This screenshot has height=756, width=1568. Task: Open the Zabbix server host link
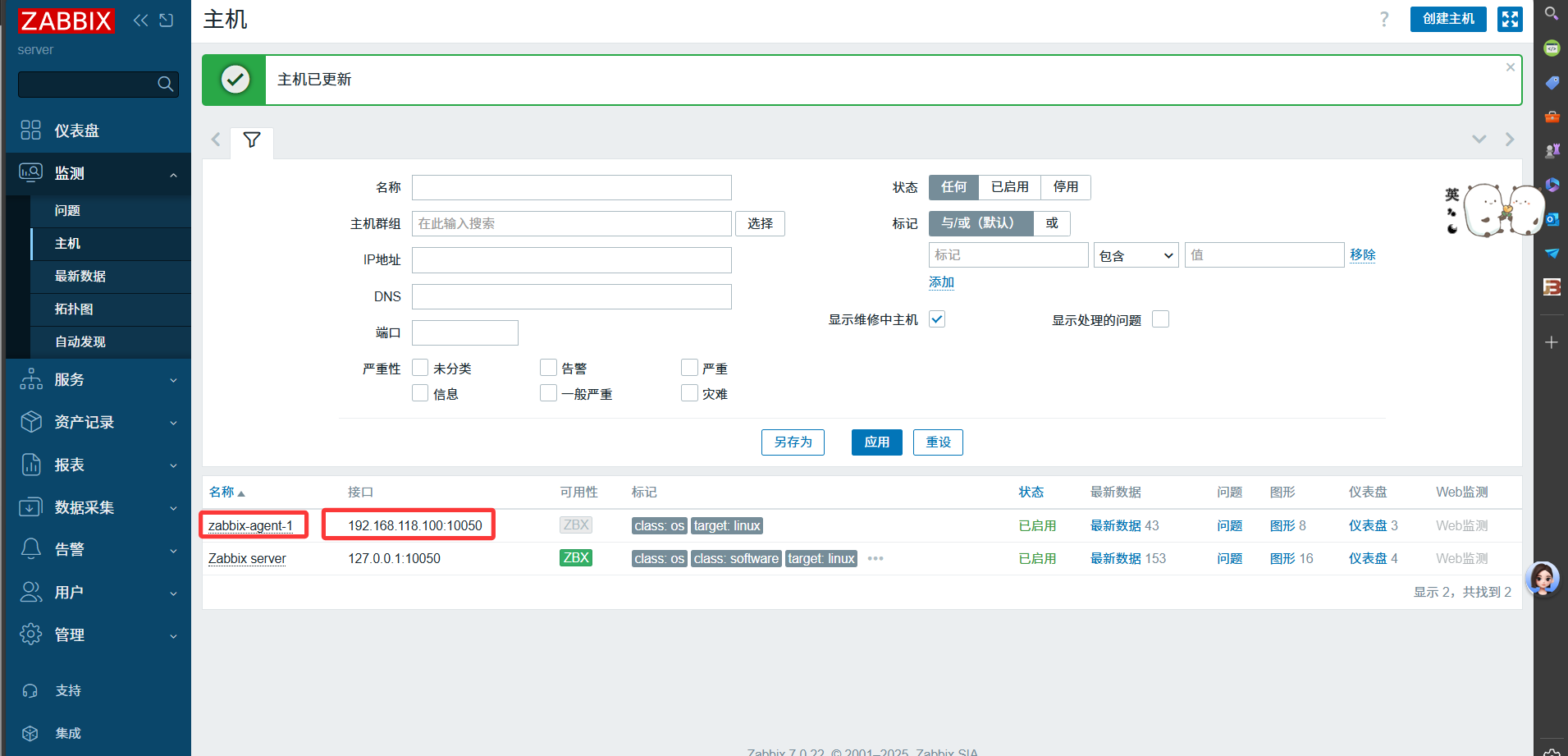[247, 559]
